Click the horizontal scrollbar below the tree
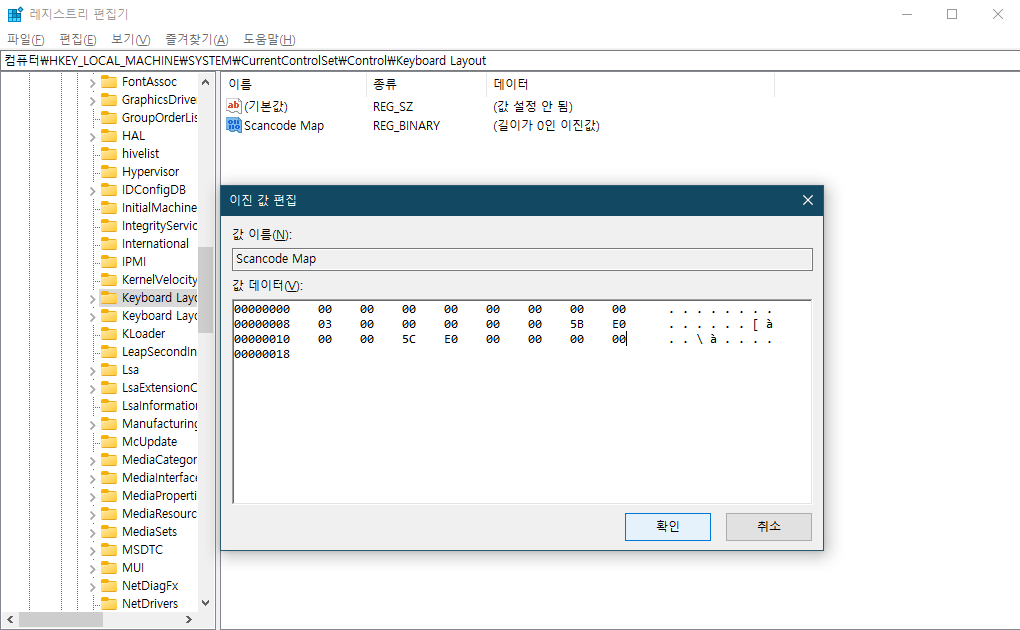This screenshot has height=630, width=1020. point(60,620)
